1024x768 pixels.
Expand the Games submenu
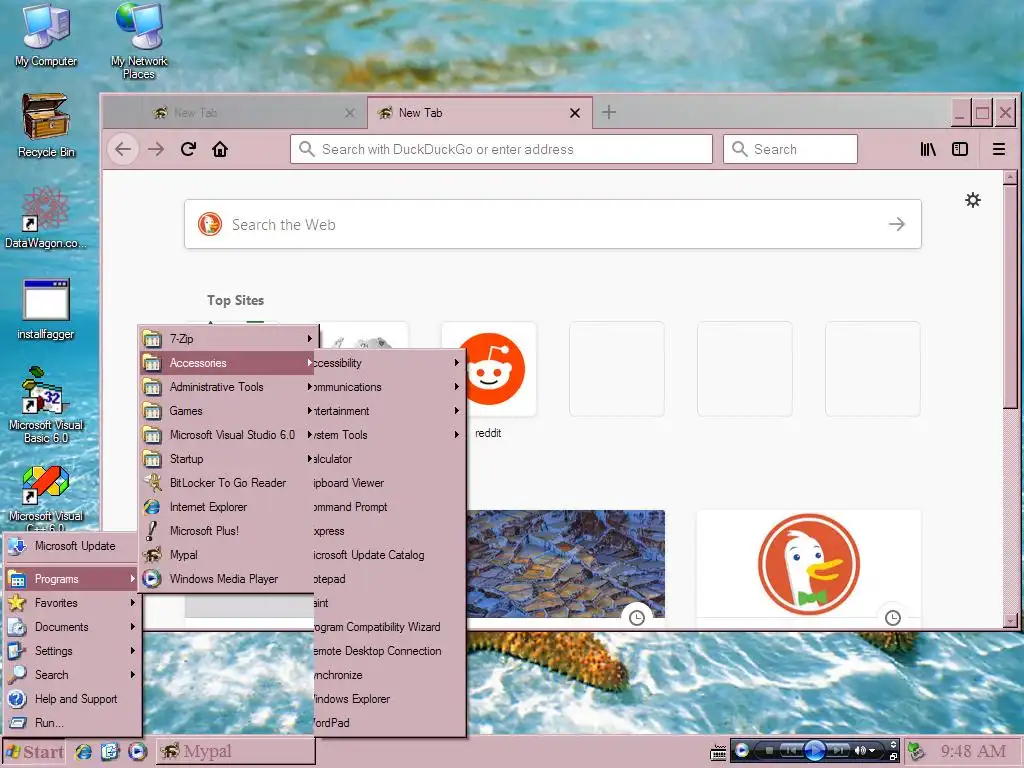(x=228, y=411)
